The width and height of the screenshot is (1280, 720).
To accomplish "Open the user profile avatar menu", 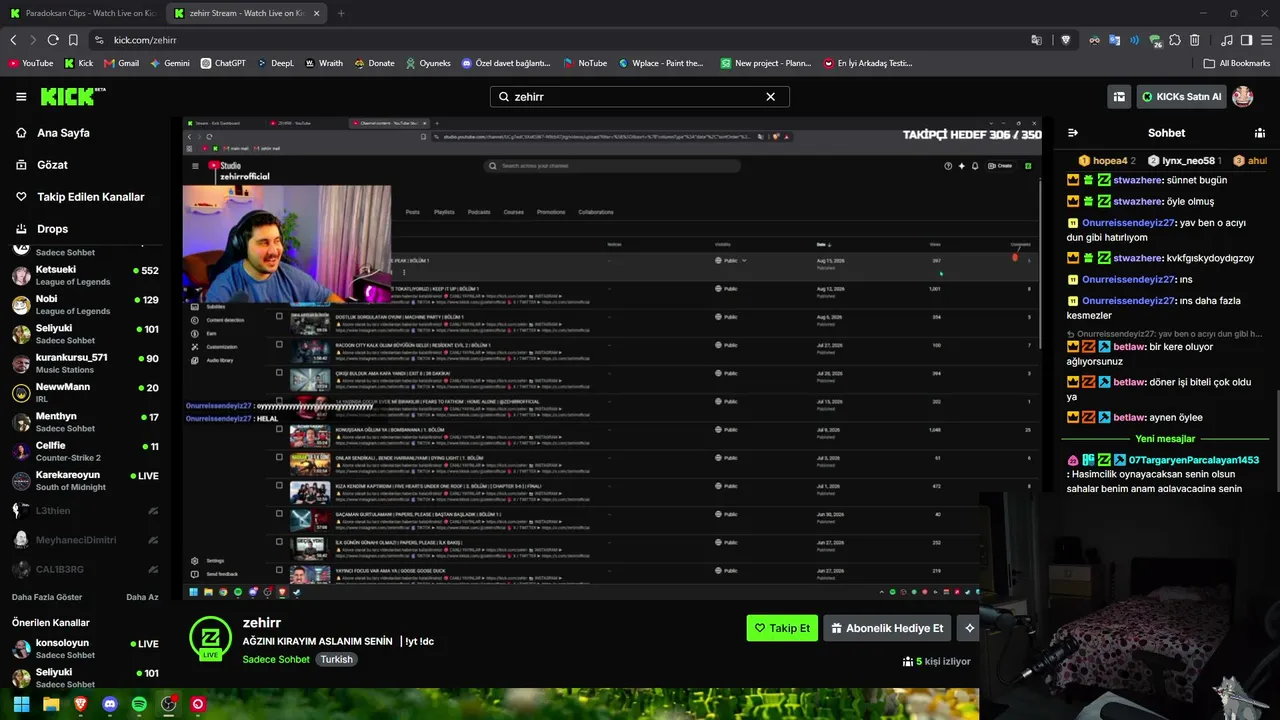I will [x=1243, y=97].
